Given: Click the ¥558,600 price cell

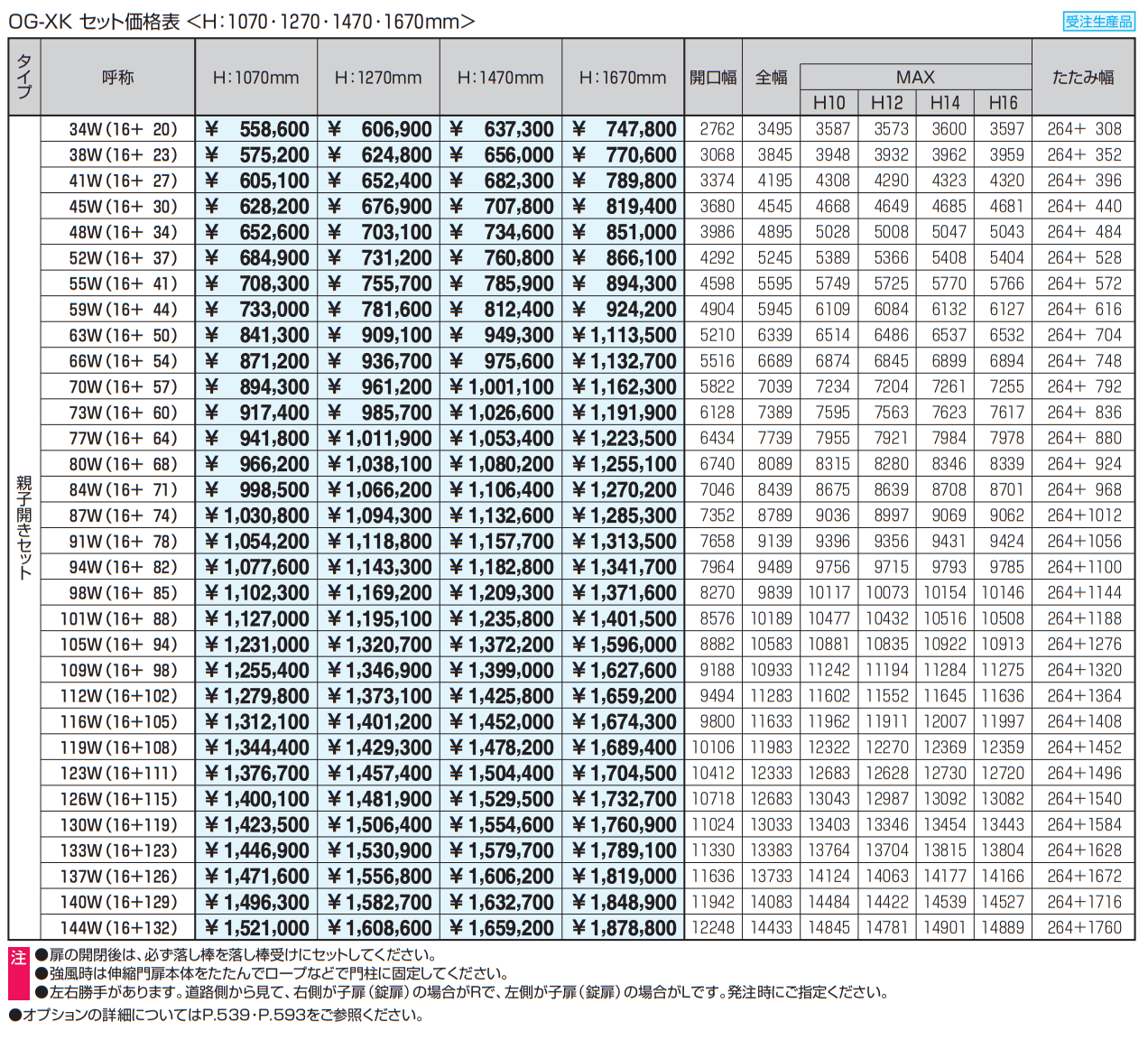Looking at the screenshot, I should point(257,129).
